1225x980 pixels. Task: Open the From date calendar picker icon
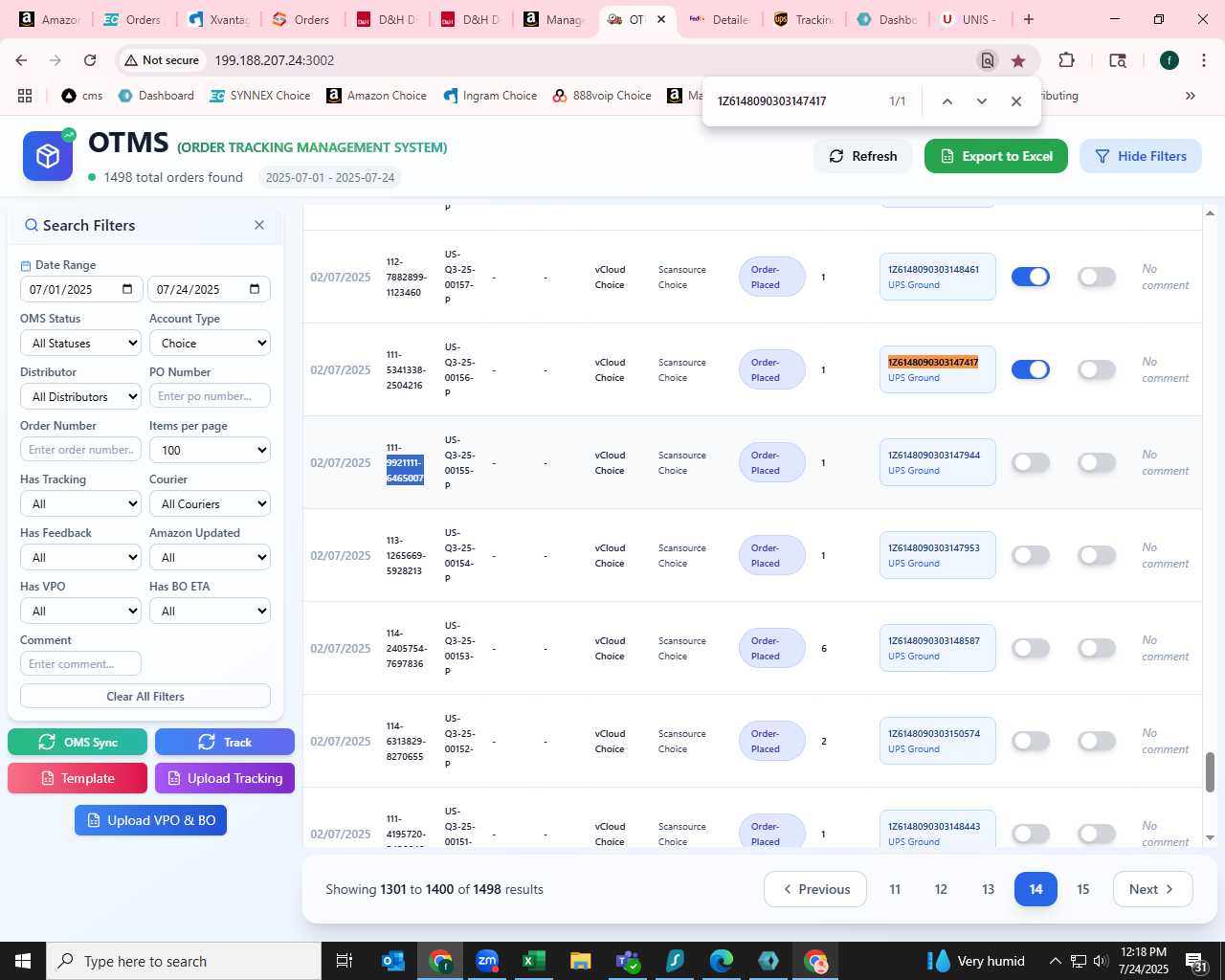(128, 289)
